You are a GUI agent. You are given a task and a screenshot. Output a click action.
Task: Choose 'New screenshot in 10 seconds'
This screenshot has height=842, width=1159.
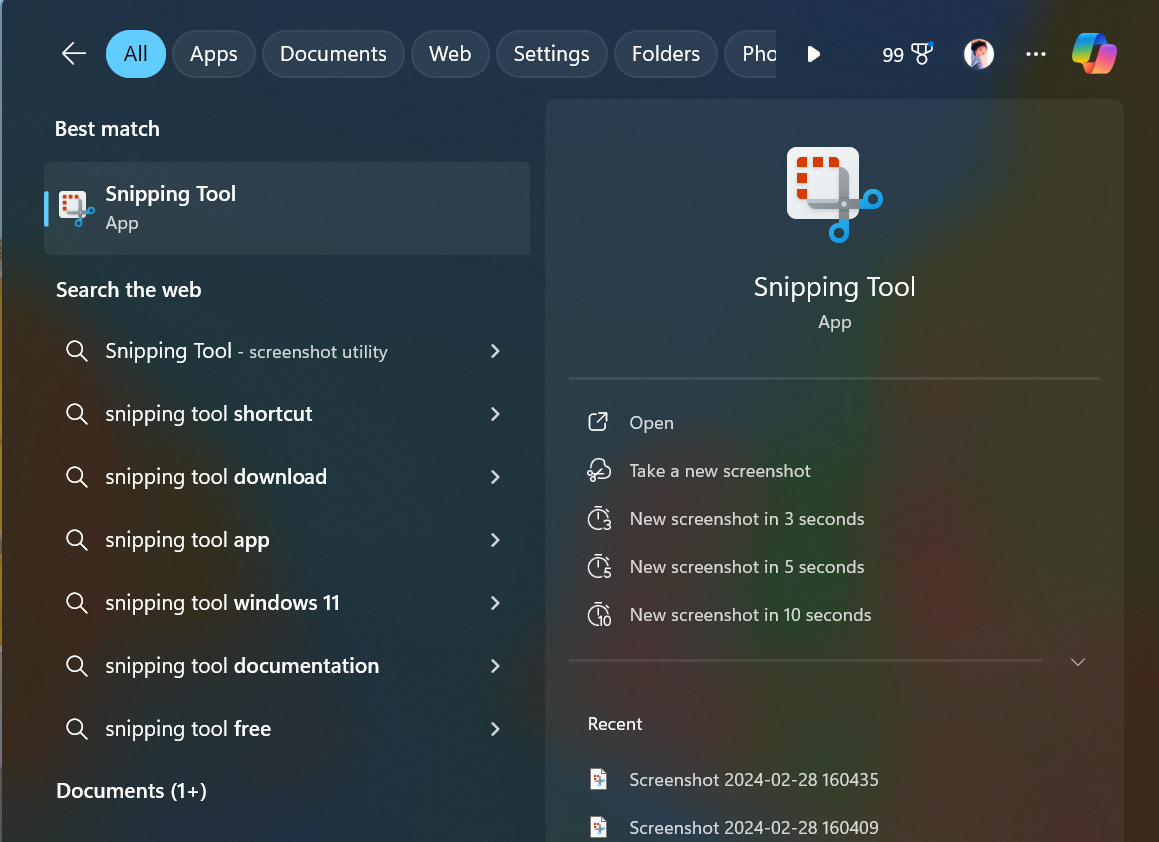(750, 615)
